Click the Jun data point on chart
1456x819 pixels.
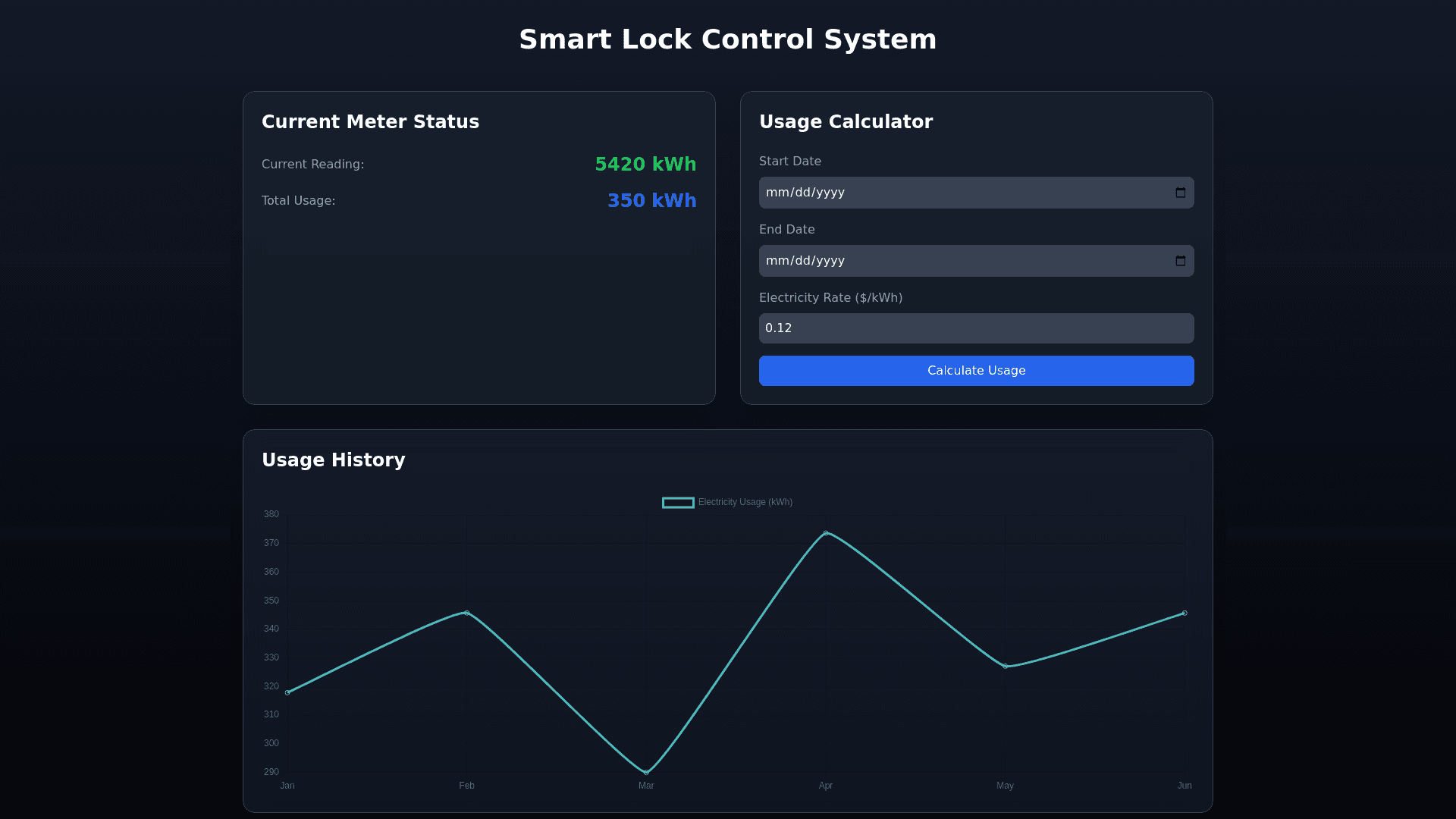1185,613
